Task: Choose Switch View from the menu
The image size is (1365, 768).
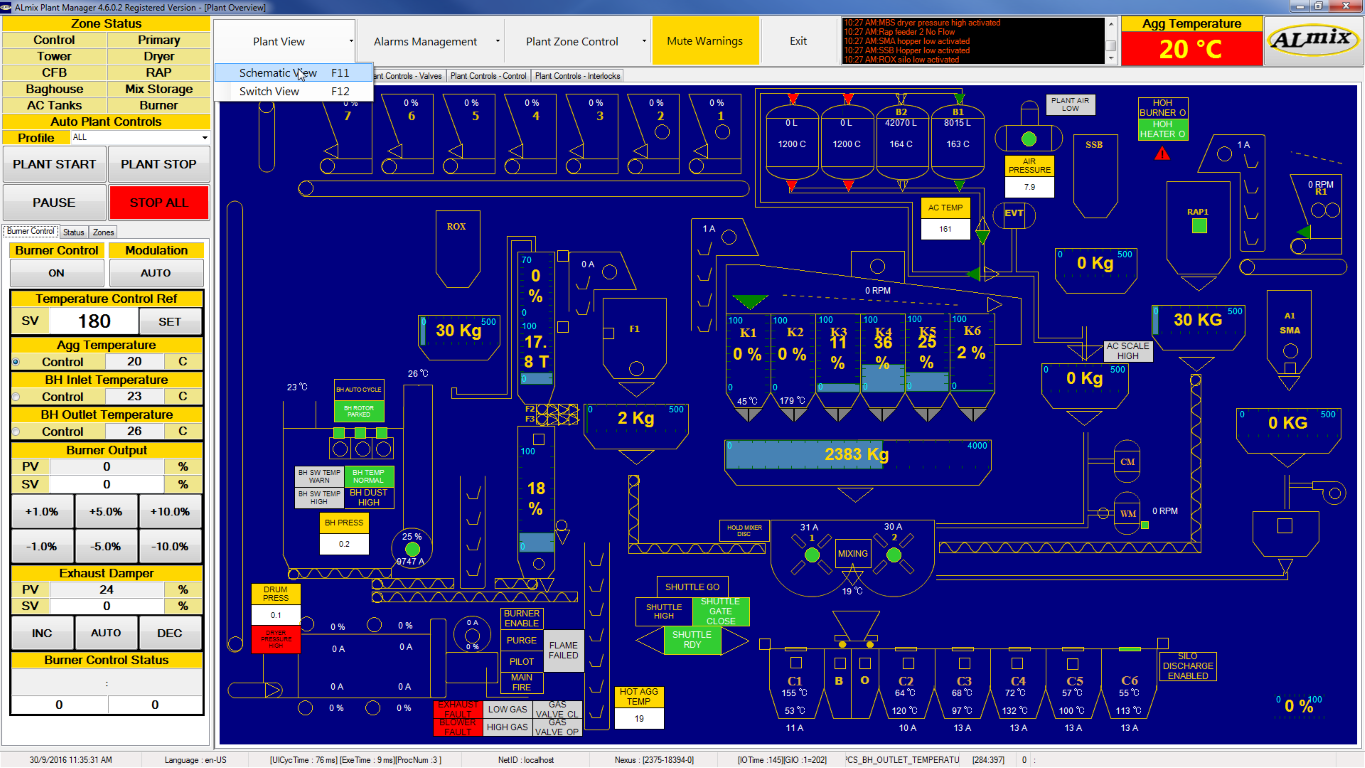Action: (270, 91)
